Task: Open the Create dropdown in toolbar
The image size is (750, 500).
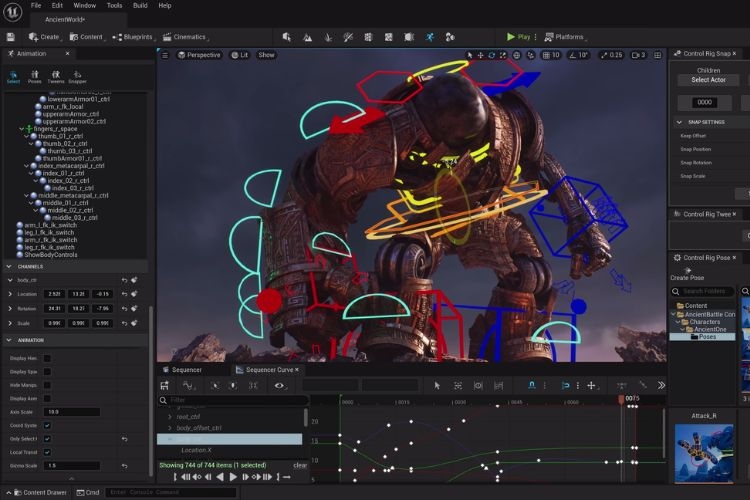Action: [44, 37]
